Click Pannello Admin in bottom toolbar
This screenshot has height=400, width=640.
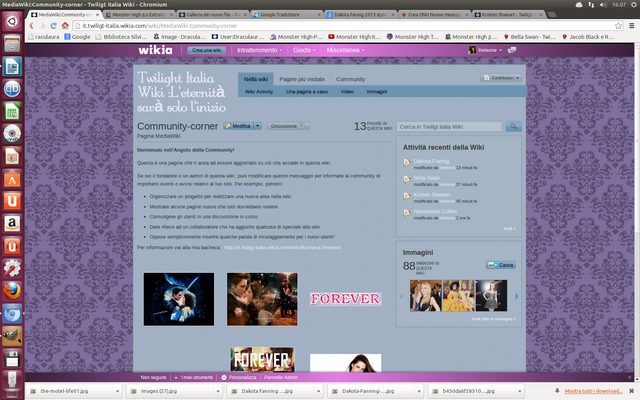(281, 378)
